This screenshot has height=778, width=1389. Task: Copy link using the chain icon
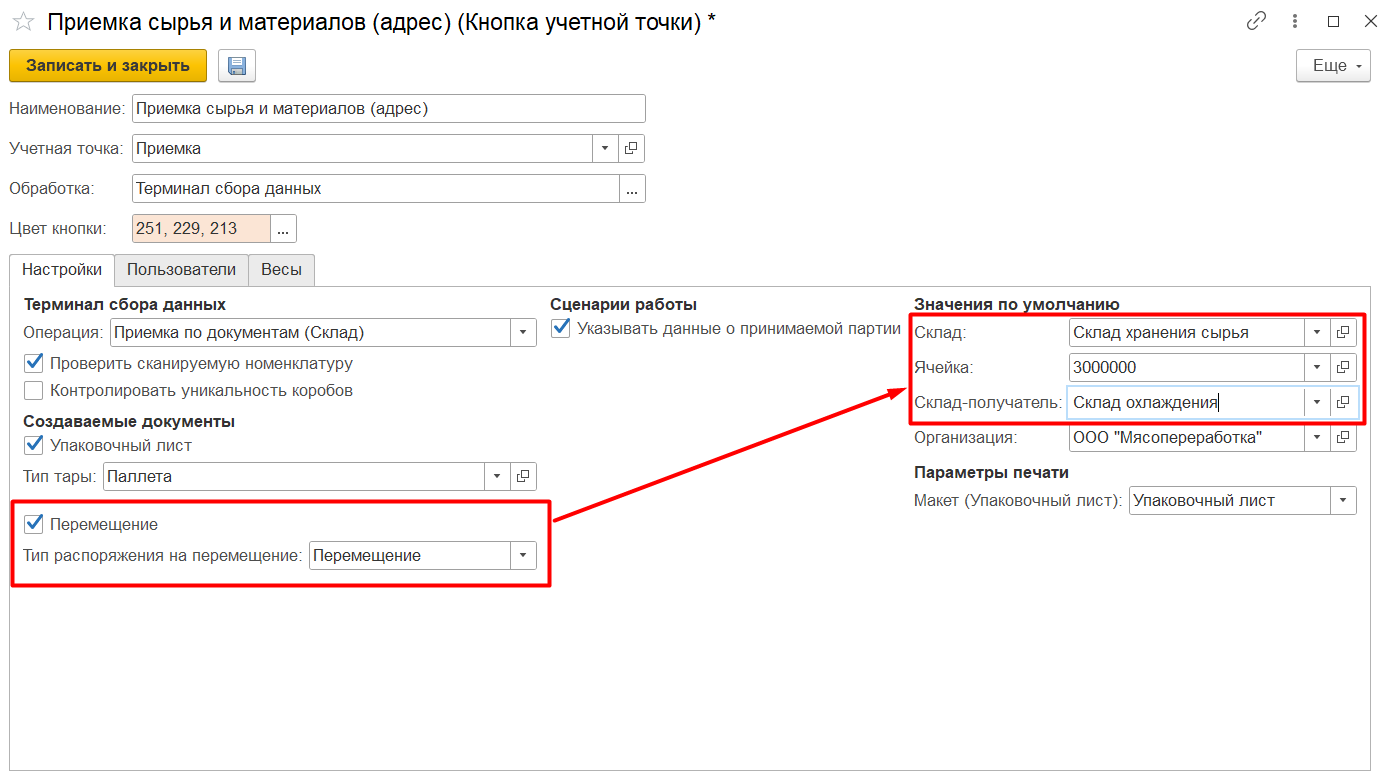1256,22
